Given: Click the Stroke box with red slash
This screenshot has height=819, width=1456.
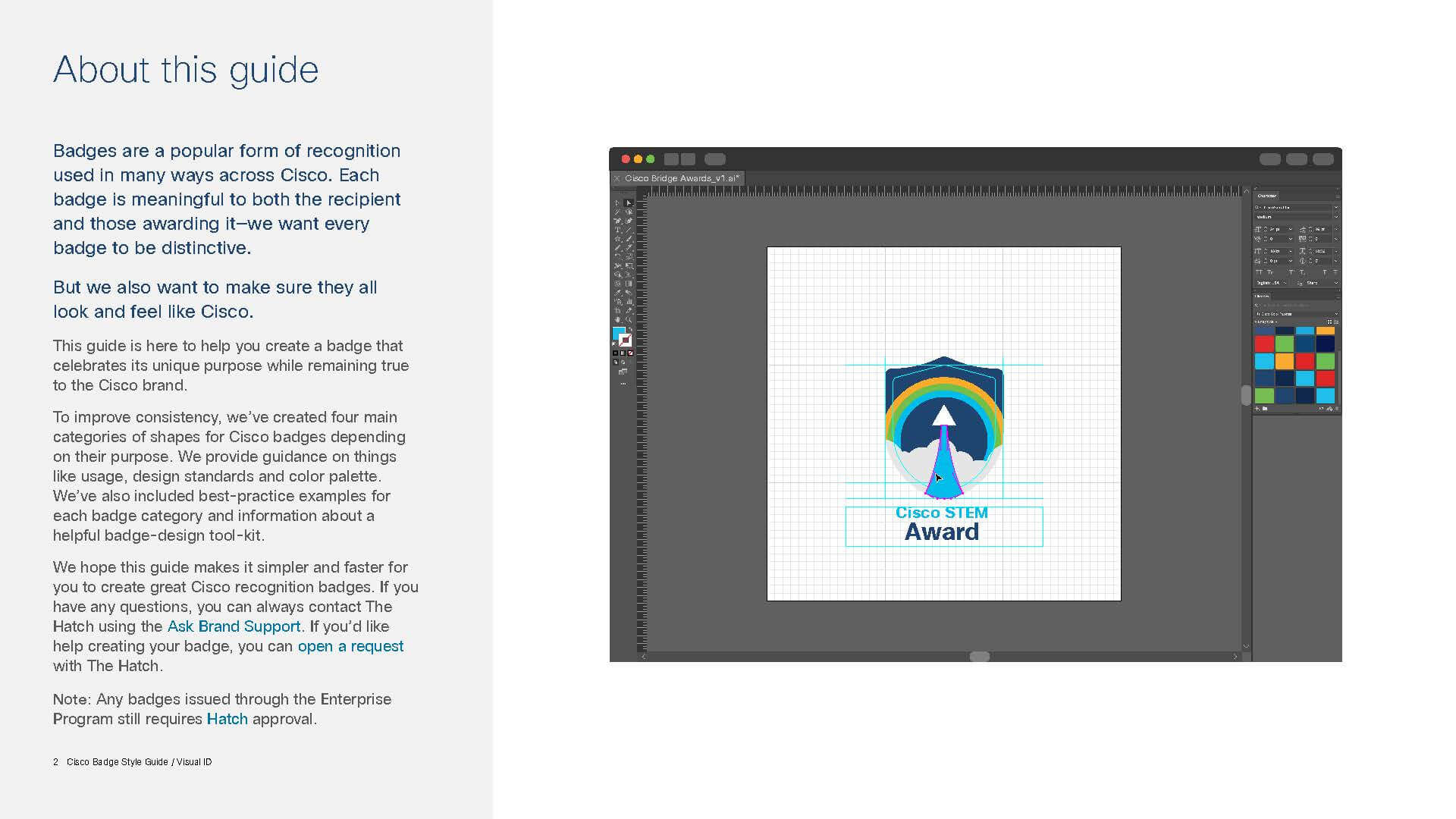Looking at the screenshot, I should tap(625, 340).
